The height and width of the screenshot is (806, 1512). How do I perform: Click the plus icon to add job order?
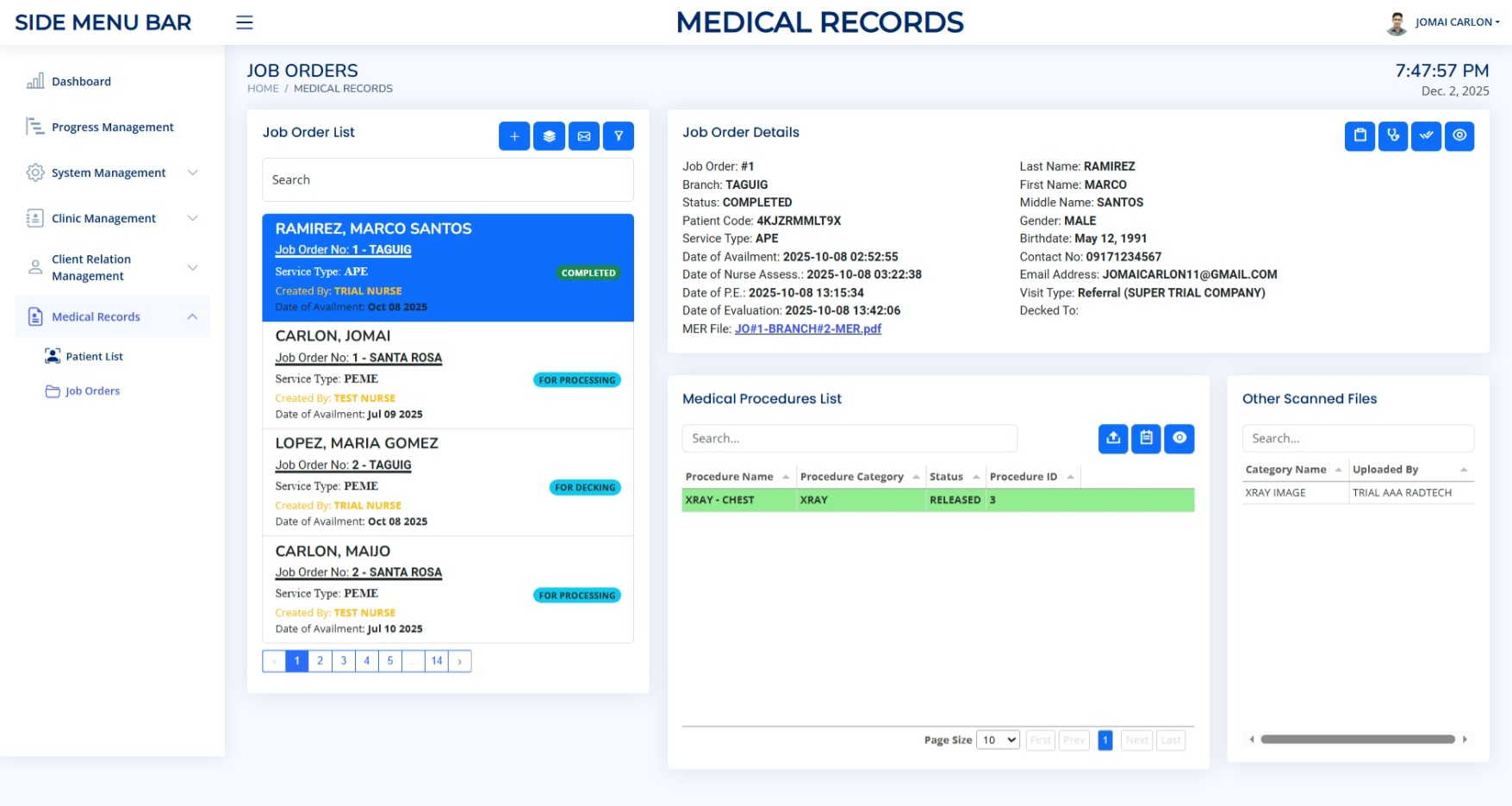pyautogui.click(x=513, y=136)
